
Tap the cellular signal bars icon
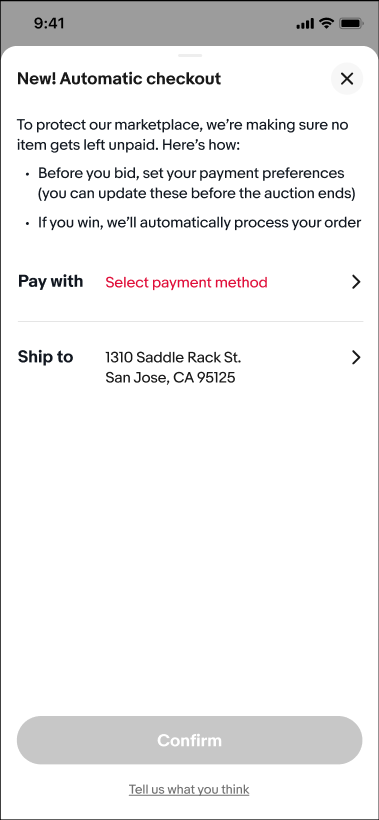click(305, 24)
